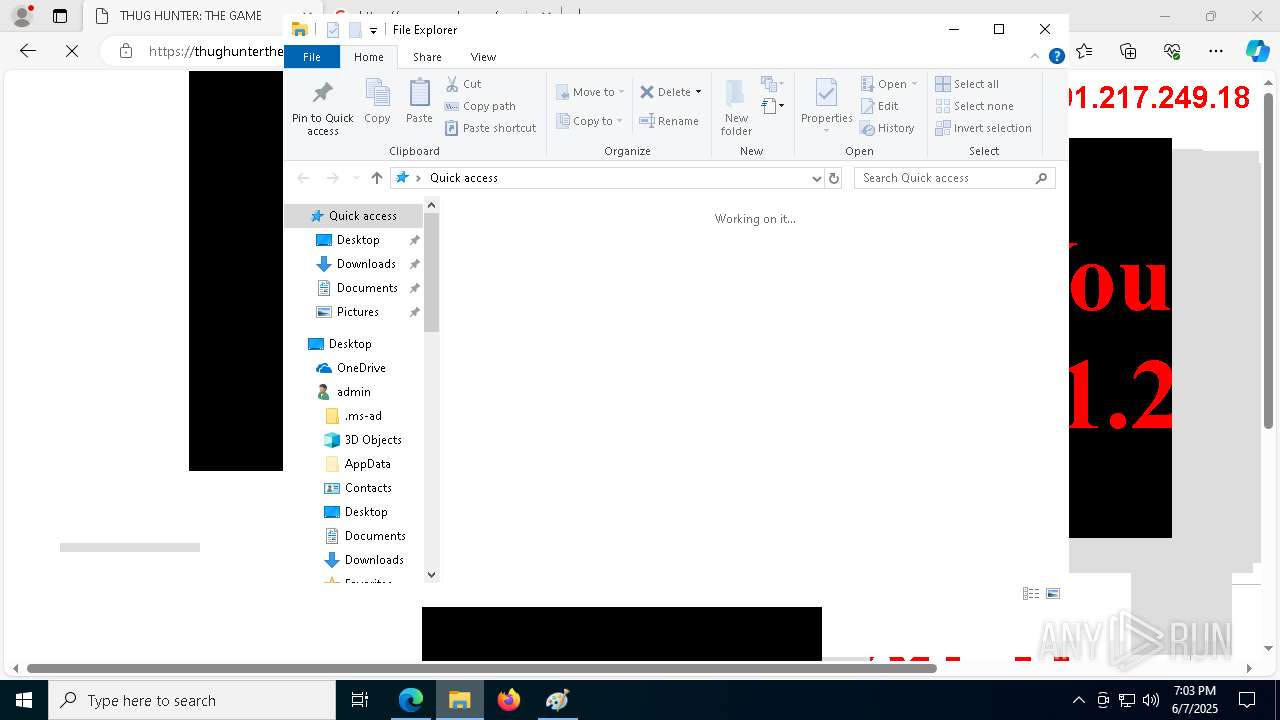The image size is (1280, 720).
Task: Collapse the ribbon with chevron
Action: [1035, 57]
